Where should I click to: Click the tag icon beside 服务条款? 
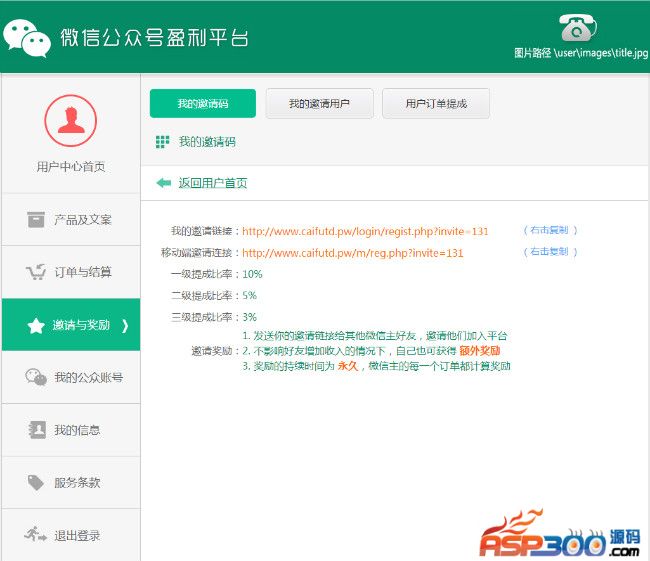[x=36, y=483]
